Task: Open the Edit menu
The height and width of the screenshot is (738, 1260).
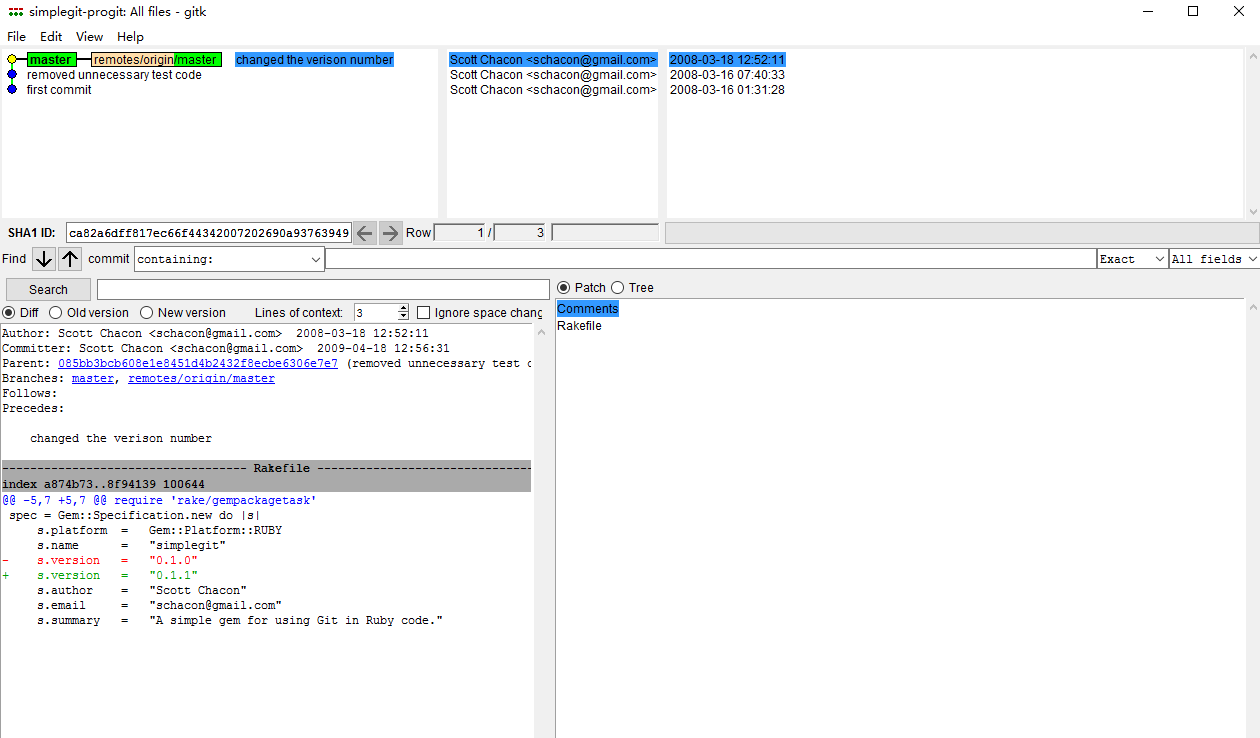Action: tap(51, 36)
